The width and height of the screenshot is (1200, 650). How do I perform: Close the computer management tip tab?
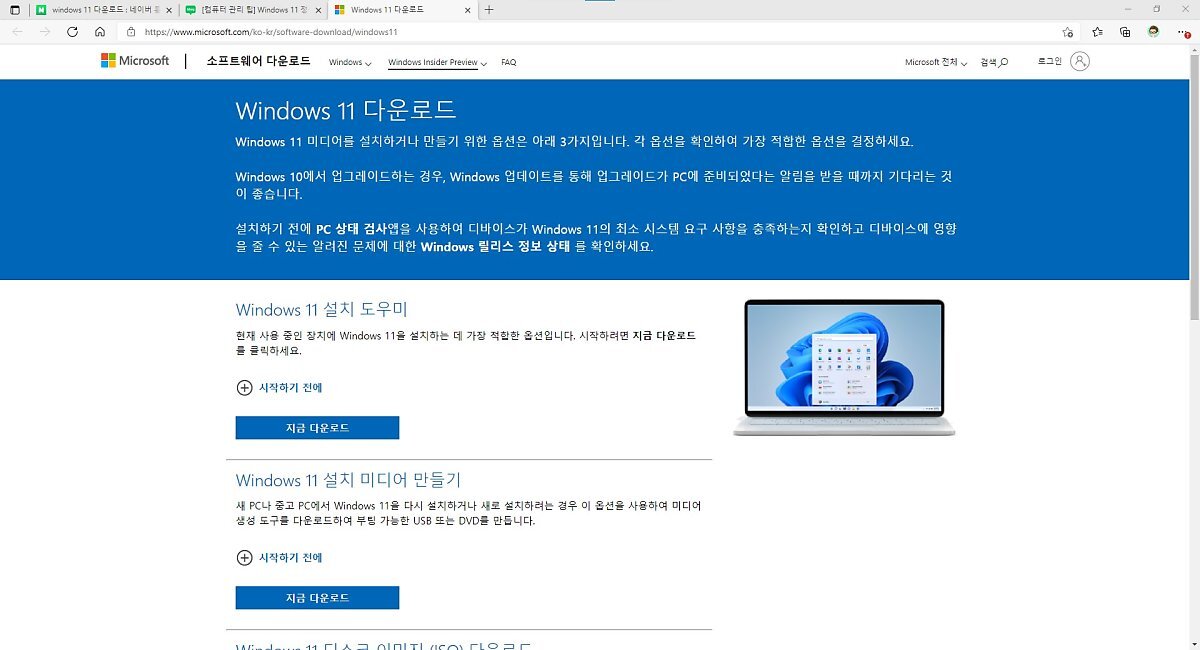pyautogui.click(x=319, y=10)
